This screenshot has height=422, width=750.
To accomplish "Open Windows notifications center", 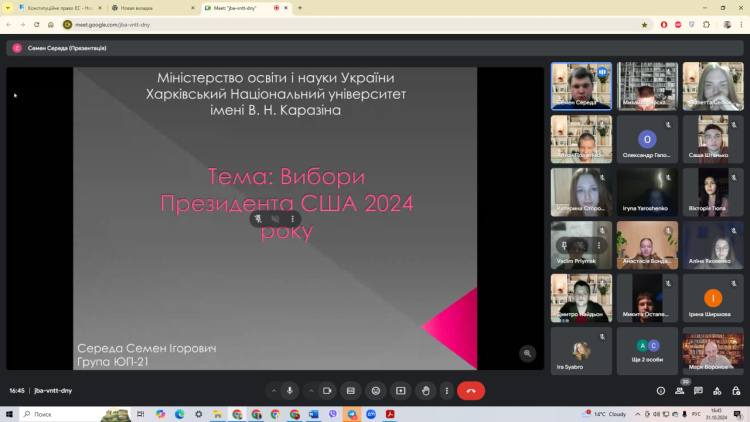I will pos(738,414).
